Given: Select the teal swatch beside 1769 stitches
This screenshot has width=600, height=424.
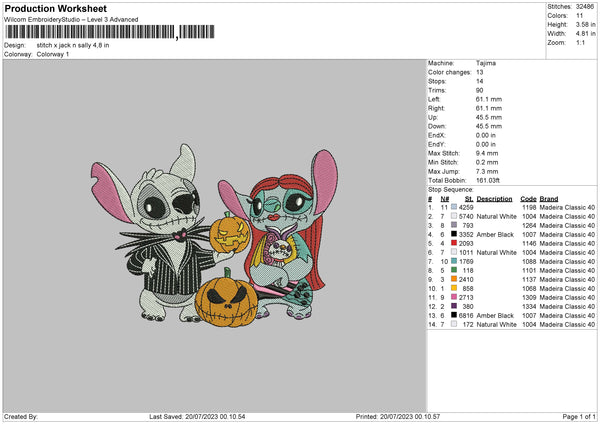Looking at the screenshot, I should click(x=454, y=261).
